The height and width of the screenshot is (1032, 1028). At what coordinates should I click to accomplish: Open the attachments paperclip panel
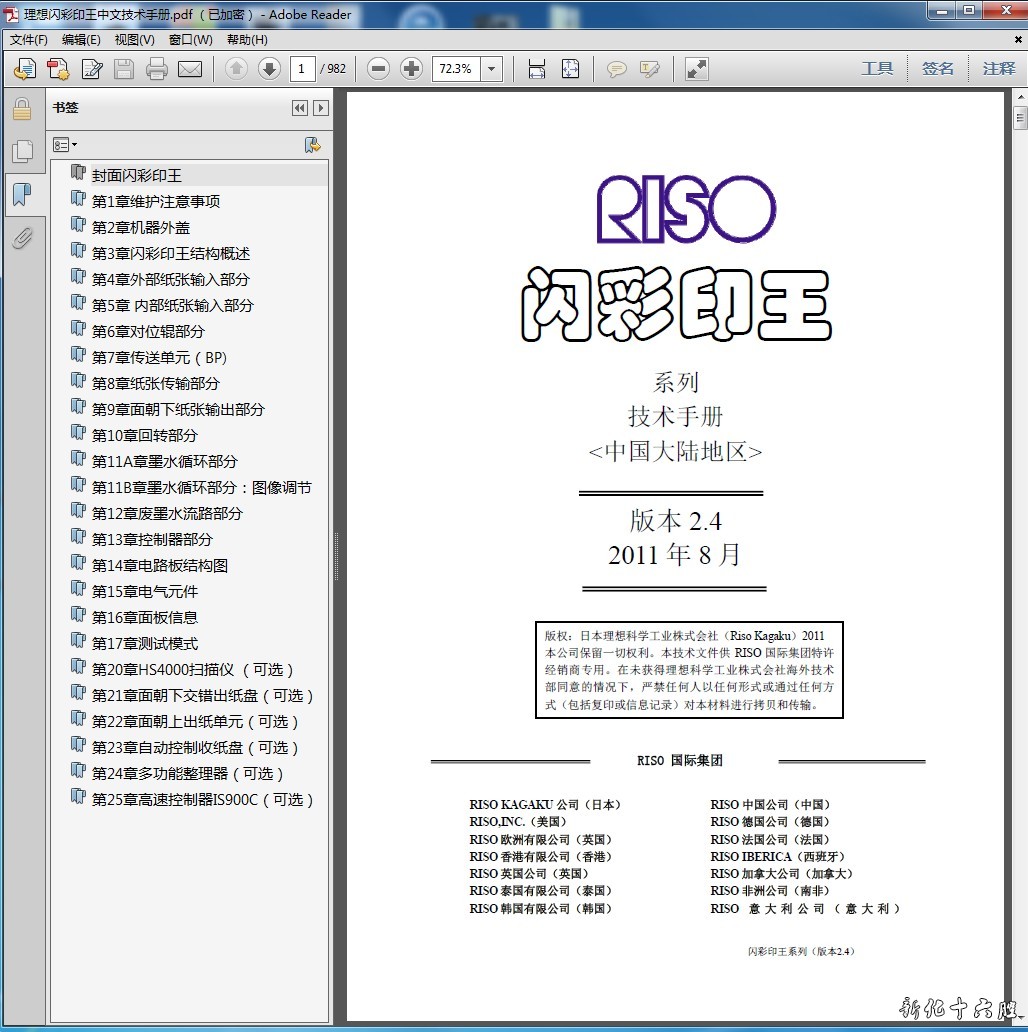(22, 237)
